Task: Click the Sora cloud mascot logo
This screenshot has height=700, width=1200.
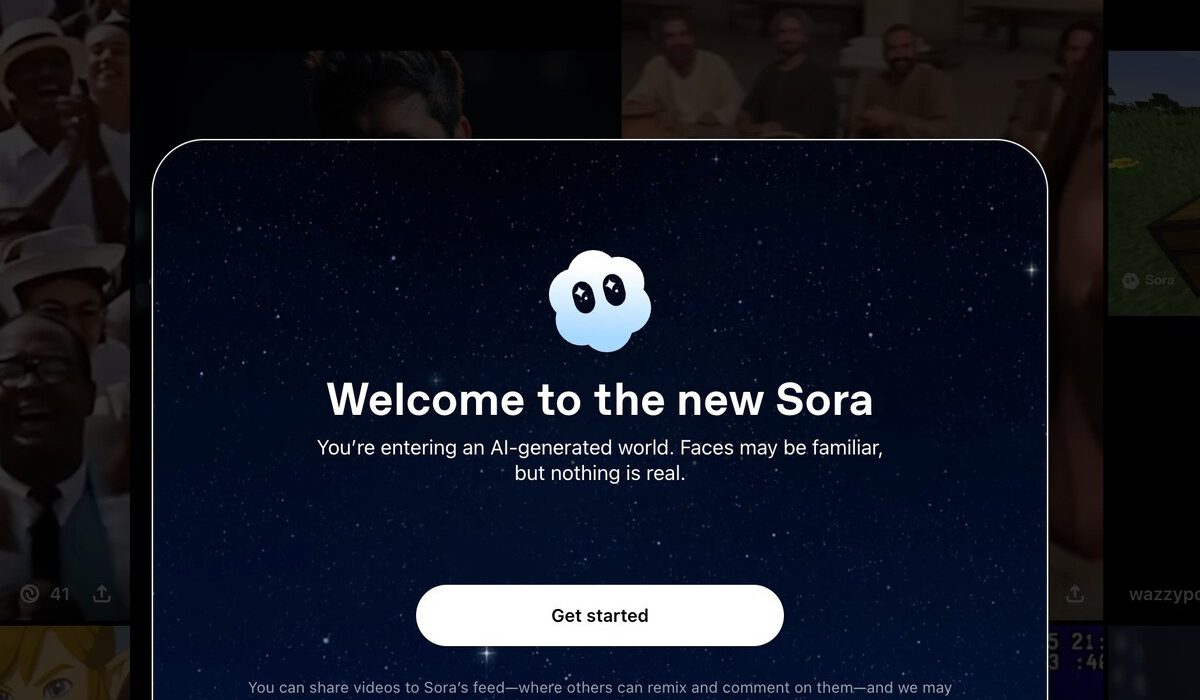Action: coord(600,301)
